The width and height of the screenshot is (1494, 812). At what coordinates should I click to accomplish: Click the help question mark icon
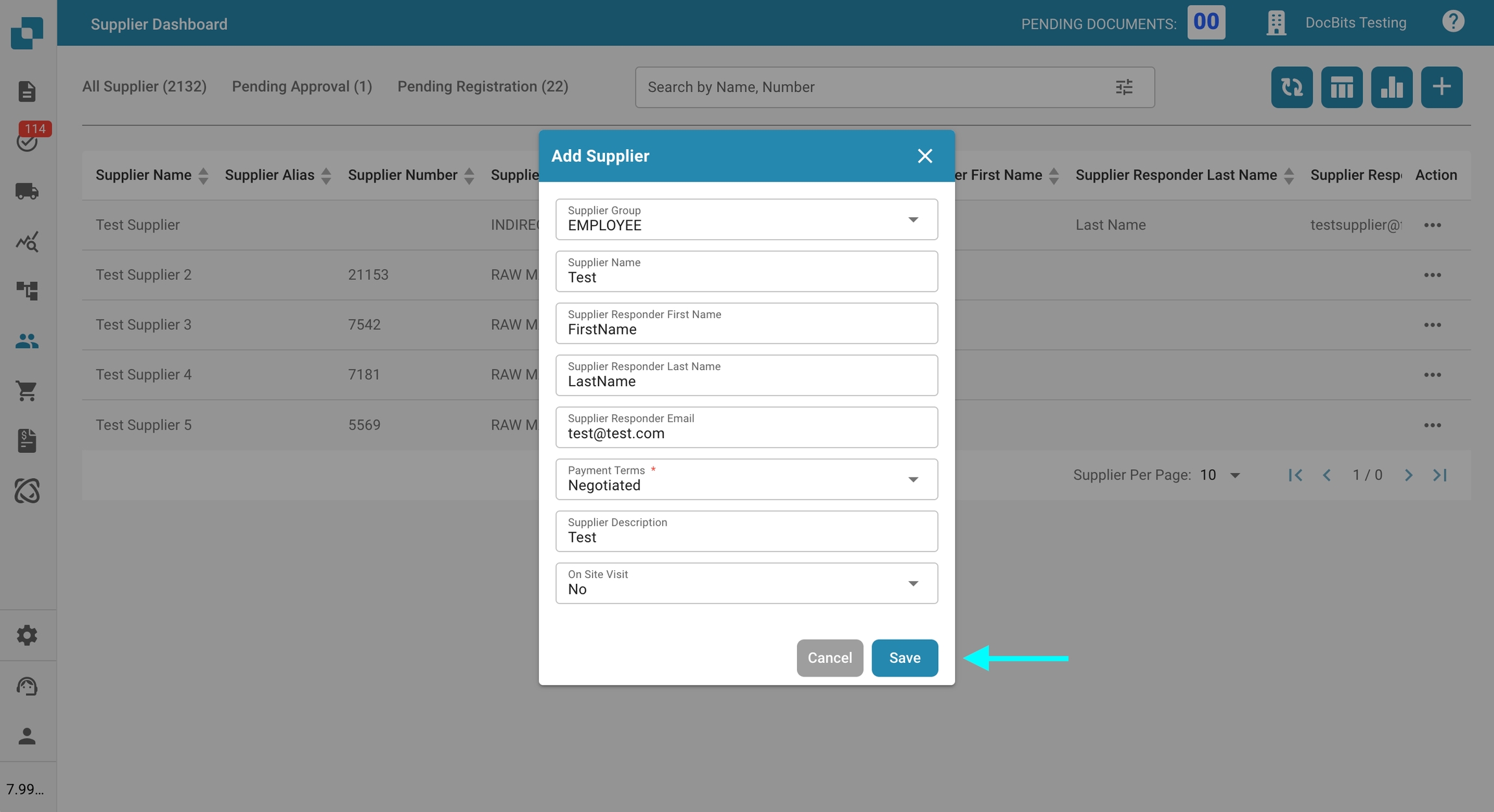pos(1452,22)
